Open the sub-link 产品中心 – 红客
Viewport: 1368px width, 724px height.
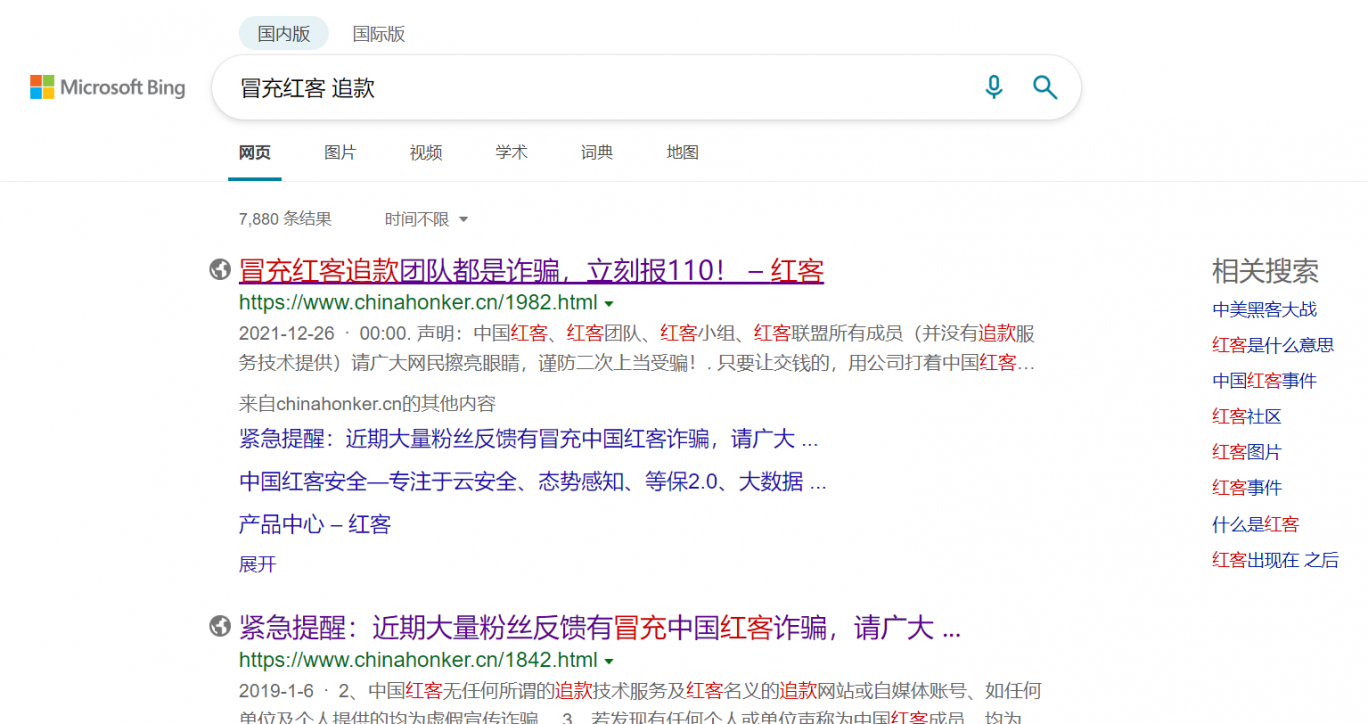pos(315,524)
